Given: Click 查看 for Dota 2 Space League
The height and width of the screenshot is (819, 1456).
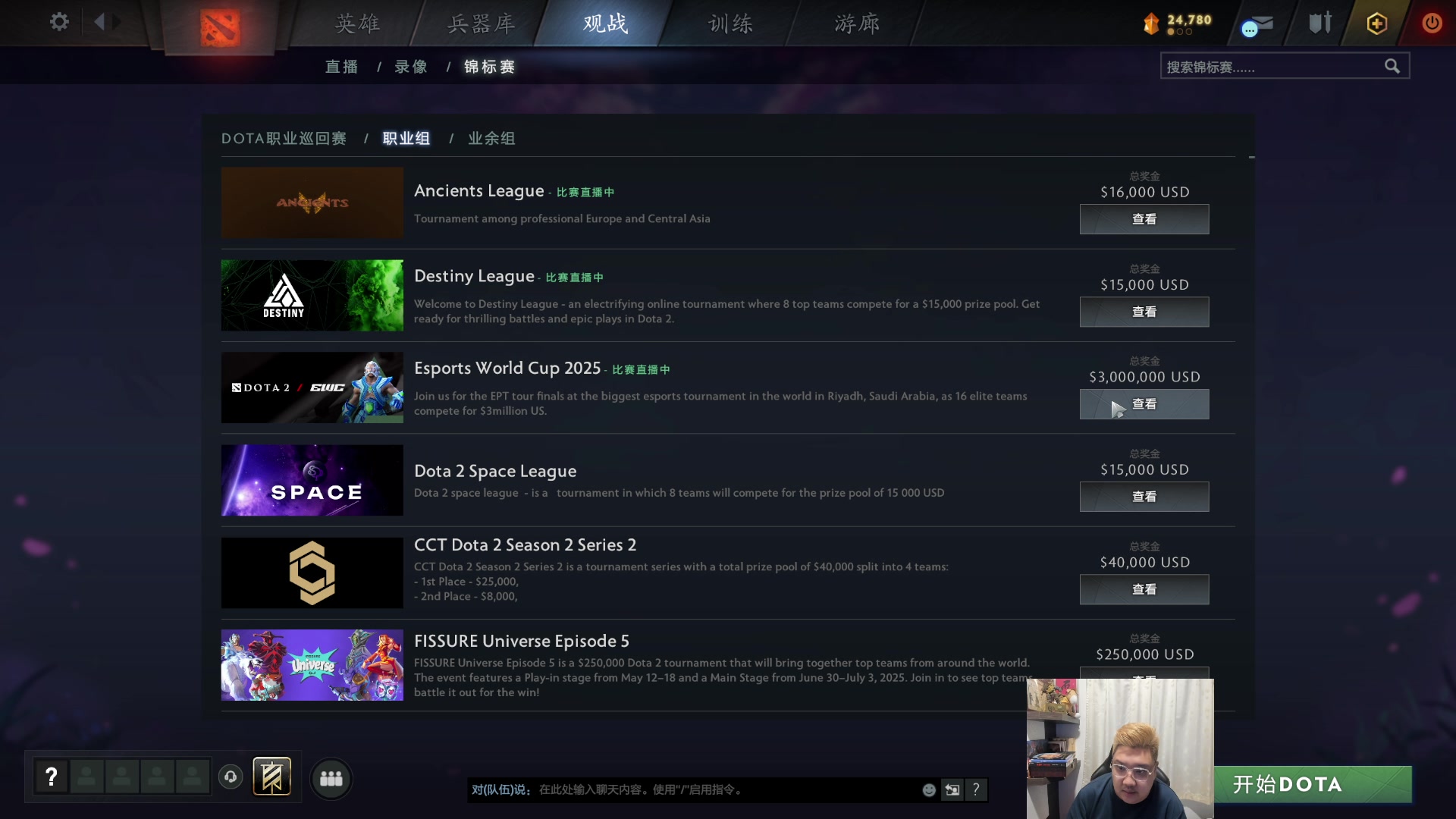Looking at the screenshot, I should click(x=1144, y=497).
